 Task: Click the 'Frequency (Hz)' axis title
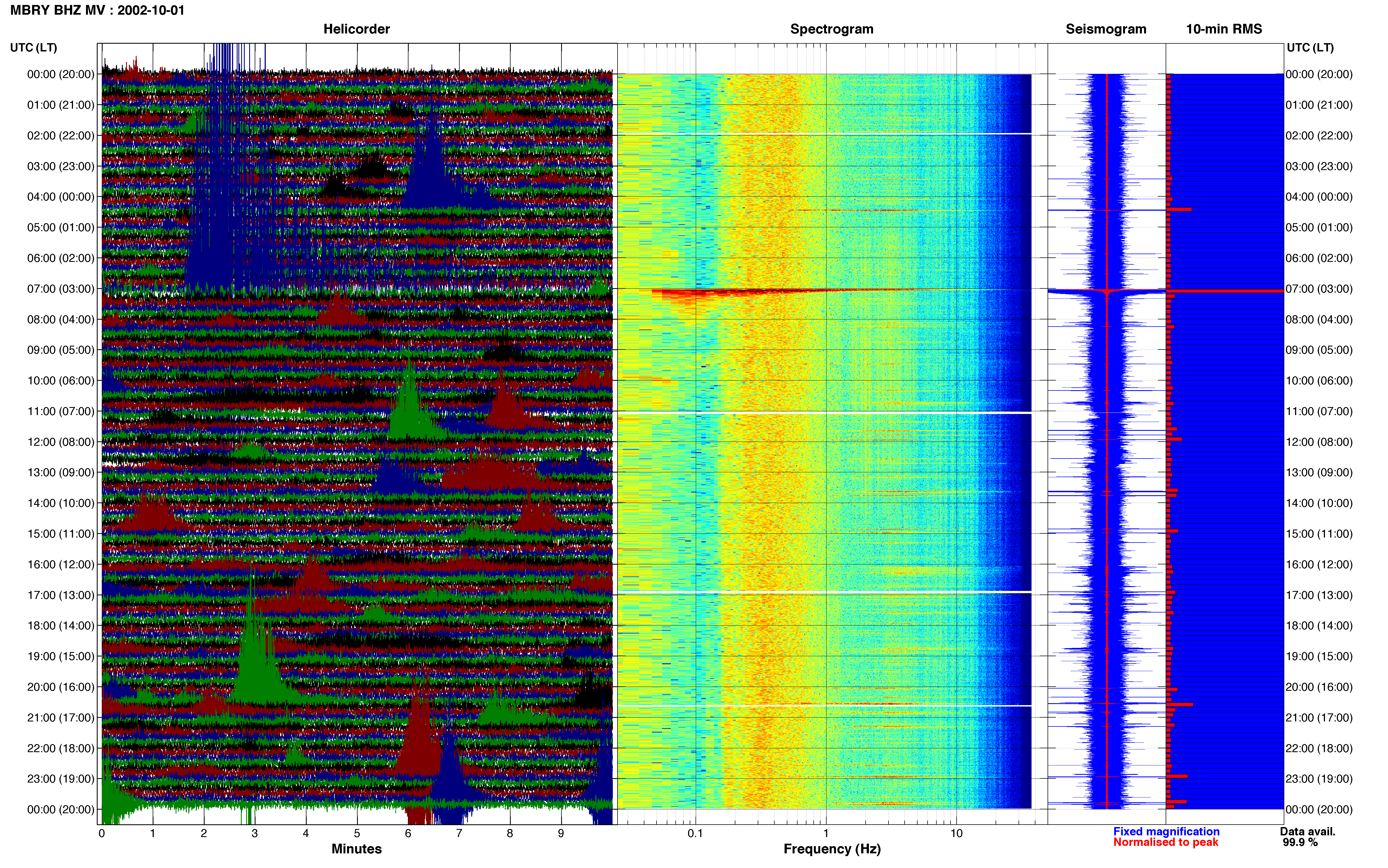(832, 849)
